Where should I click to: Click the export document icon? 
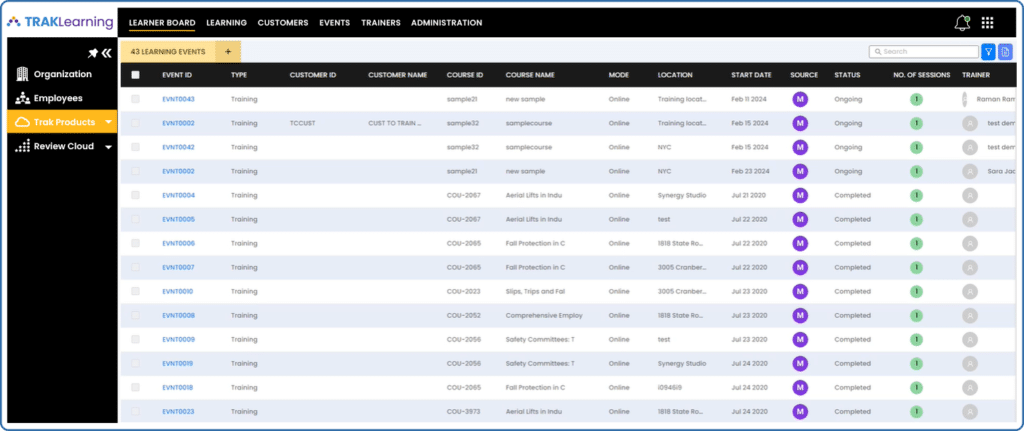(x=1005, y=52)
